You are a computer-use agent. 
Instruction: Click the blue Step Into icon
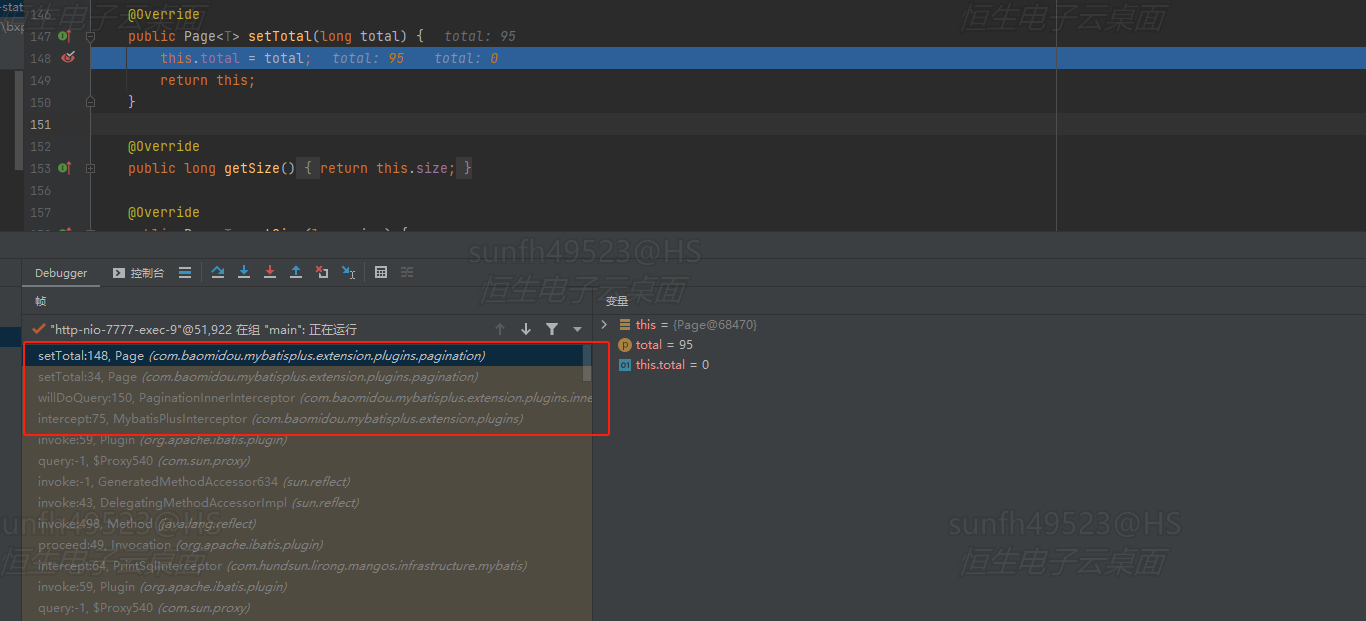[x=244, y=272]
